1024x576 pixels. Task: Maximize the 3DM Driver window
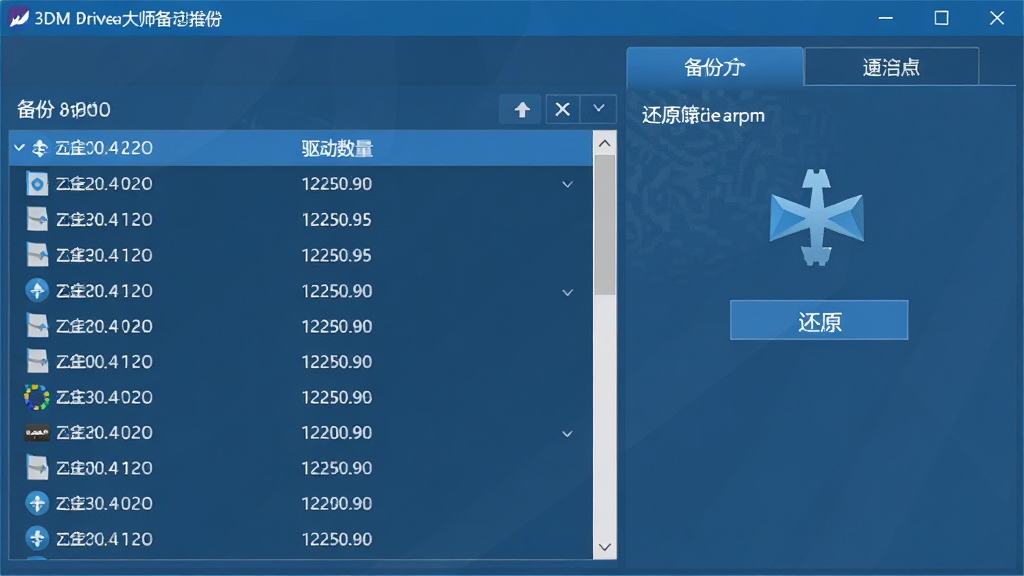pyautogui.click(x=941, y=18)
